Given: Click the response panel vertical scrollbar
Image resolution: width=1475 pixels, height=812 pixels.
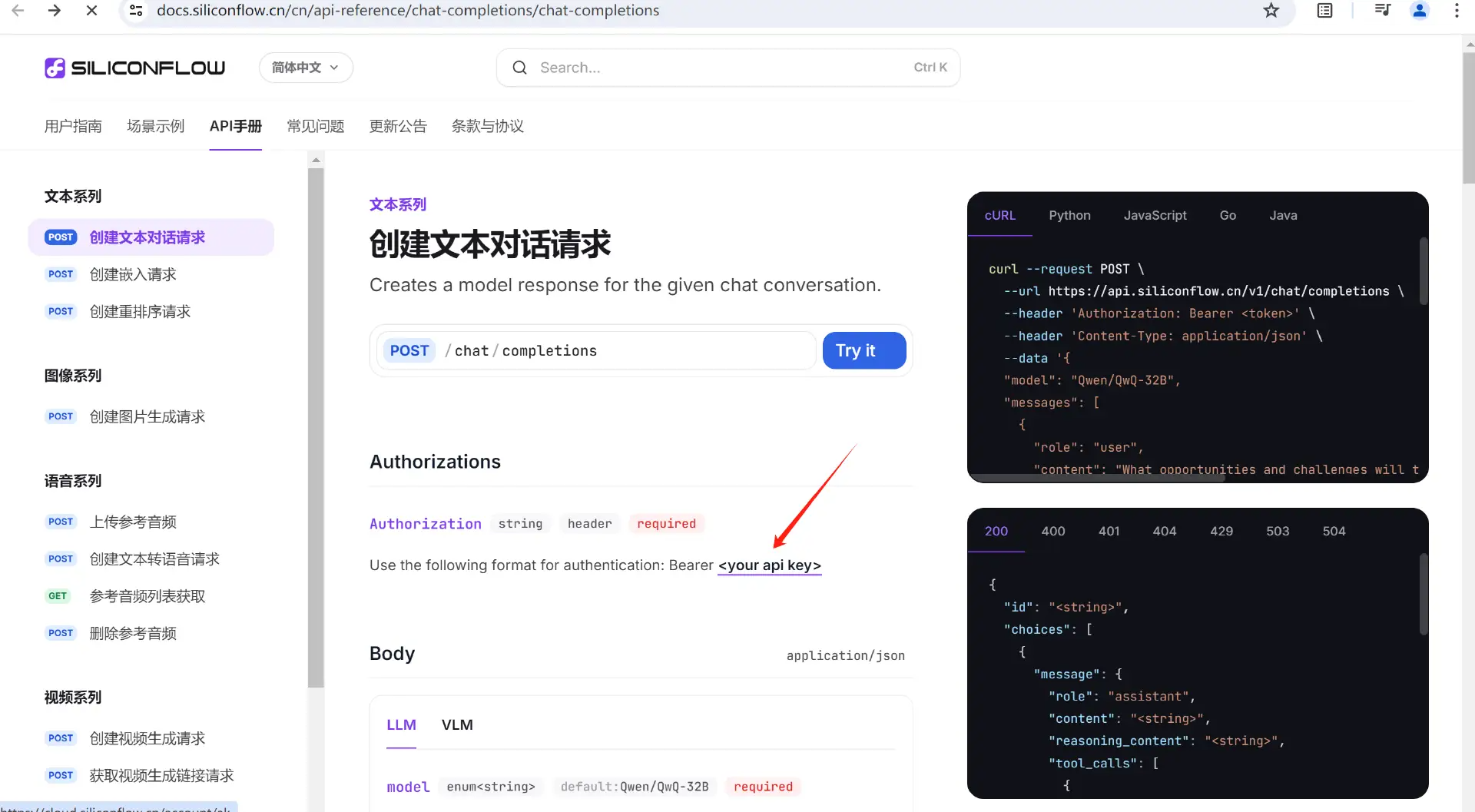Looking at the screenshot, I should (1424, 594).
